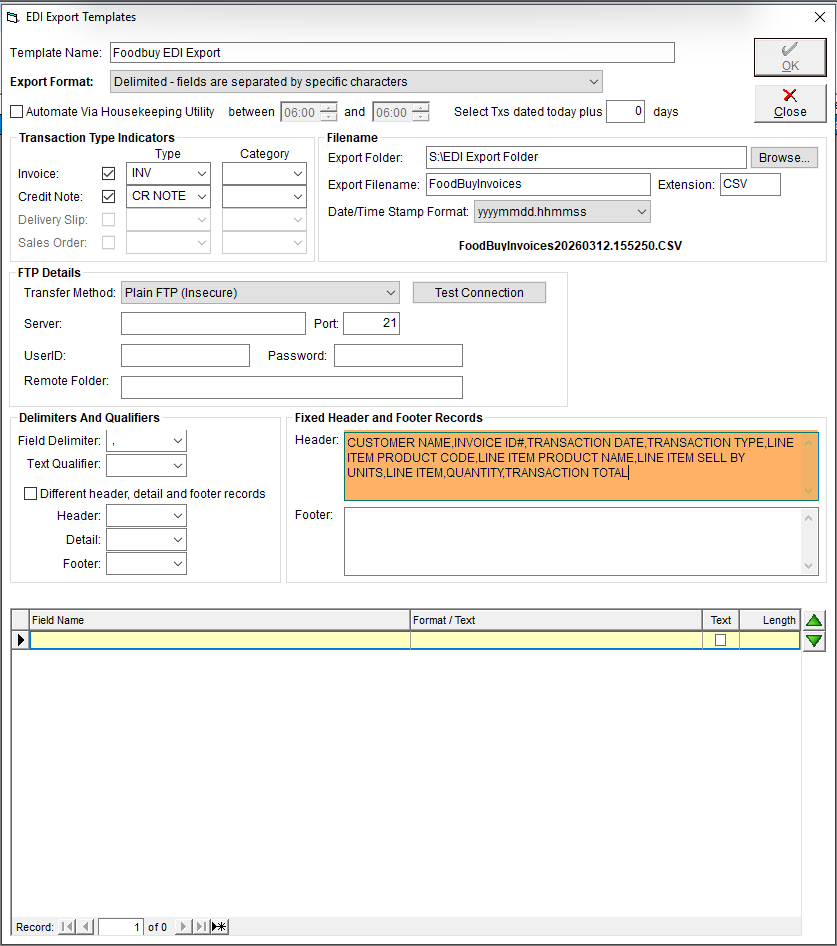
Task: Open the Invoice Category dropdown
Action: [298, 174]
